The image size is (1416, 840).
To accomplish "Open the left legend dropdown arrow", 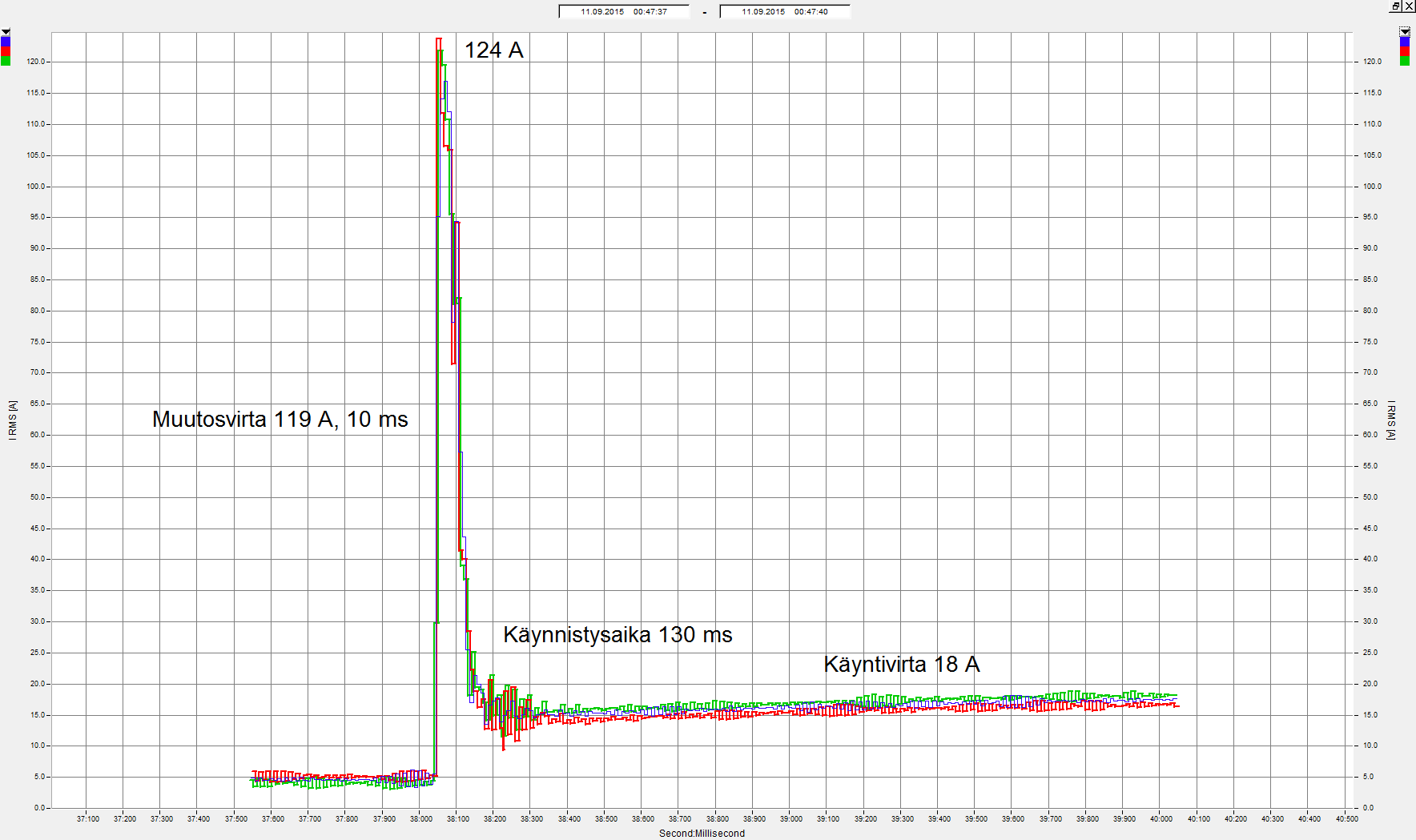I will pyautogui.click(x=6, y=32).
